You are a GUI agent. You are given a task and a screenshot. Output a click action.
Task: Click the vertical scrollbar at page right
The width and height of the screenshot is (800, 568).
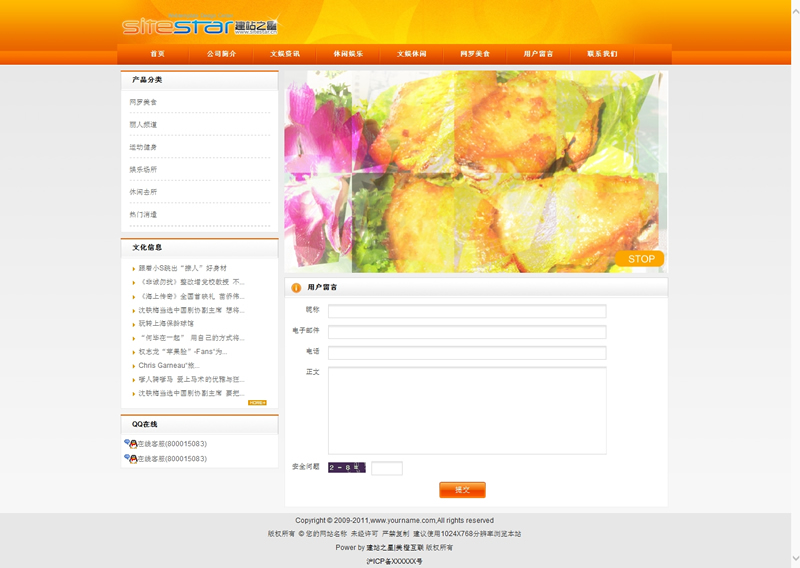click(x=795, y=280)
